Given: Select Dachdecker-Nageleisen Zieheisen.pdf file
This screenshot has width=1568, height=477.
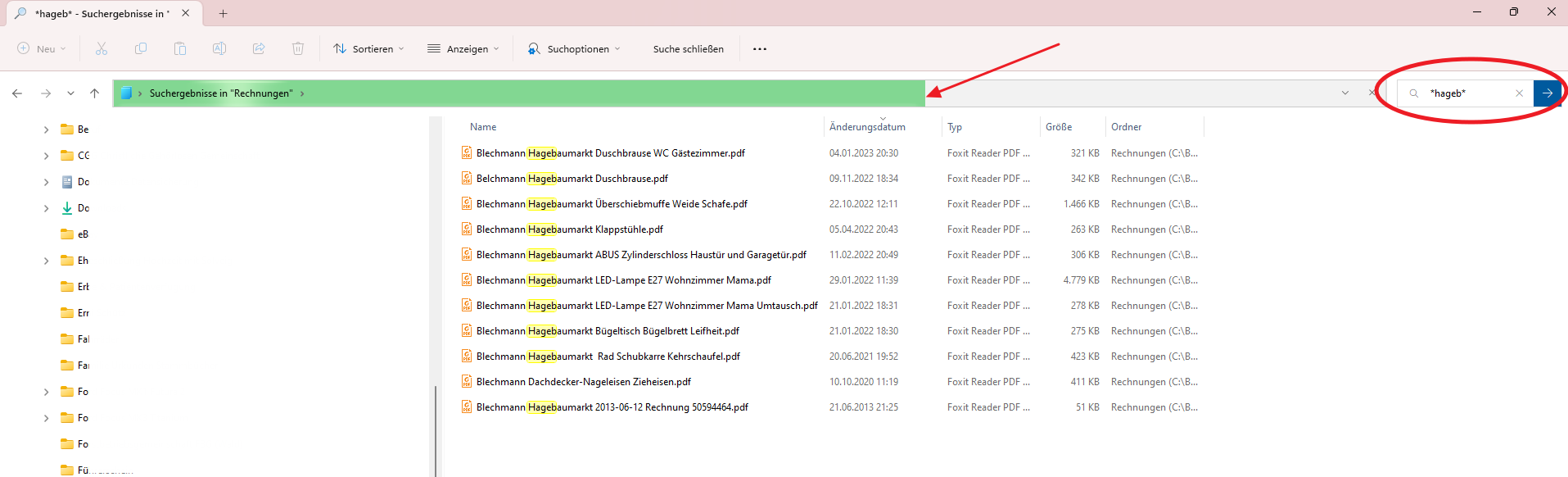Looking at the screenshot, I should [584, 382].
